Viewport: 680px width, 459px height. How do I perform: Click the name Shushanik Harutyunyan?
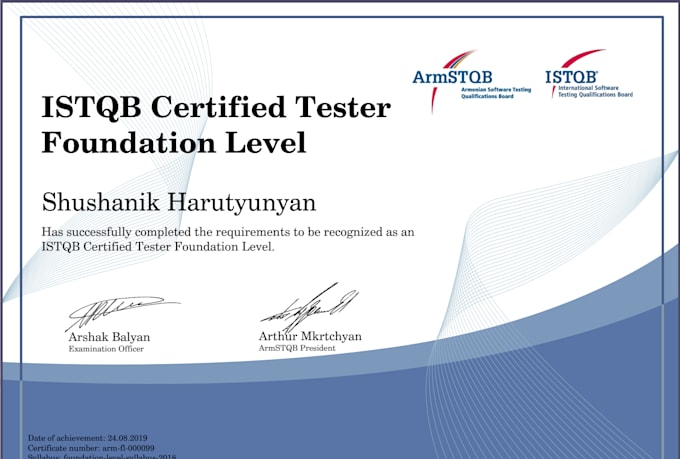coord(179,203)
